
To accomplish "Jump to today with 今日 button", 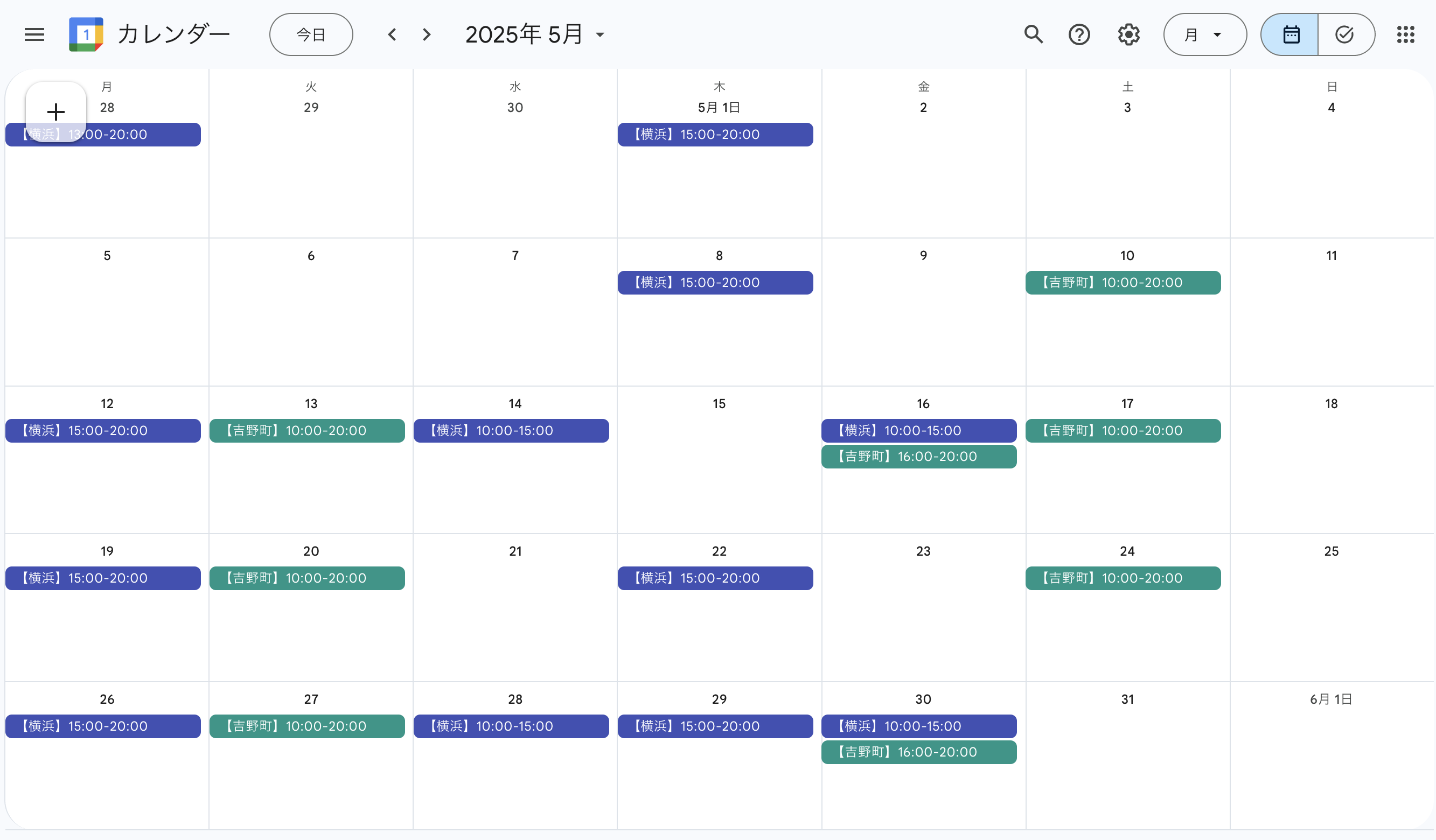I will pos(311,35).
